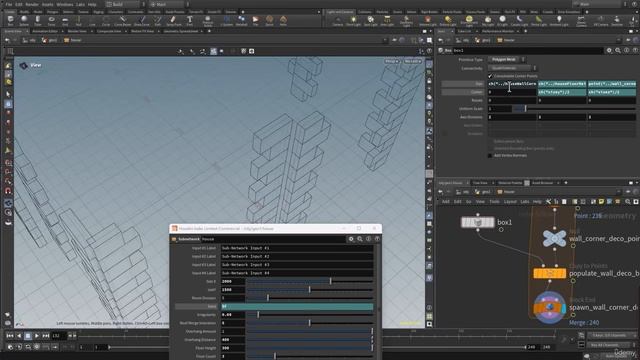Add an Ambient Light from shelf
This screenshot has width=640, height=360.
click(559, 20)
